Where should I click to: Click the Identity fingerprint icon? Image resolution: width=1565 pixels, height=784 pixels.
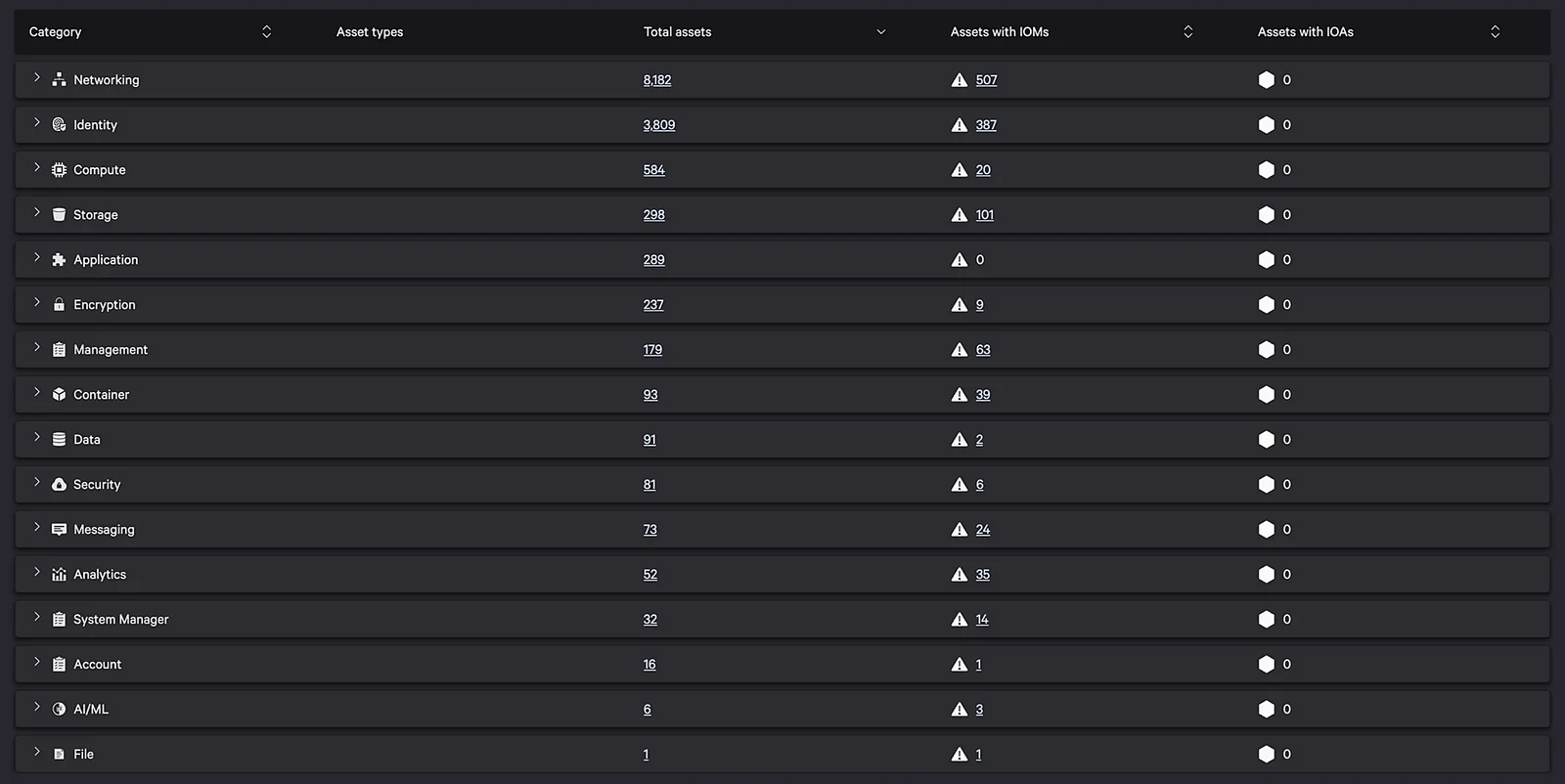tap(59, 125)
